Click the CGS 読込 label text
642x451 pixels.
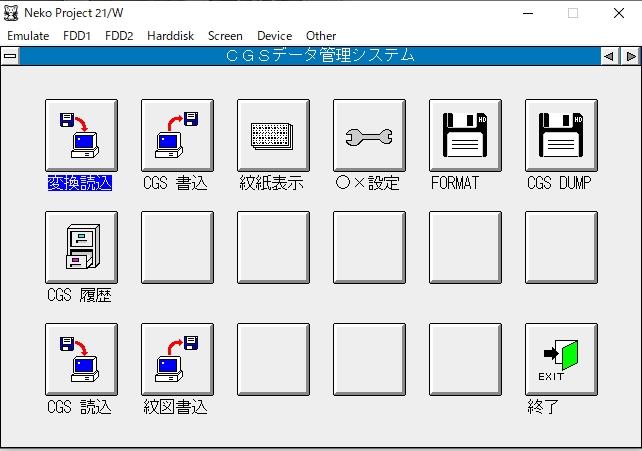point(79,407)
